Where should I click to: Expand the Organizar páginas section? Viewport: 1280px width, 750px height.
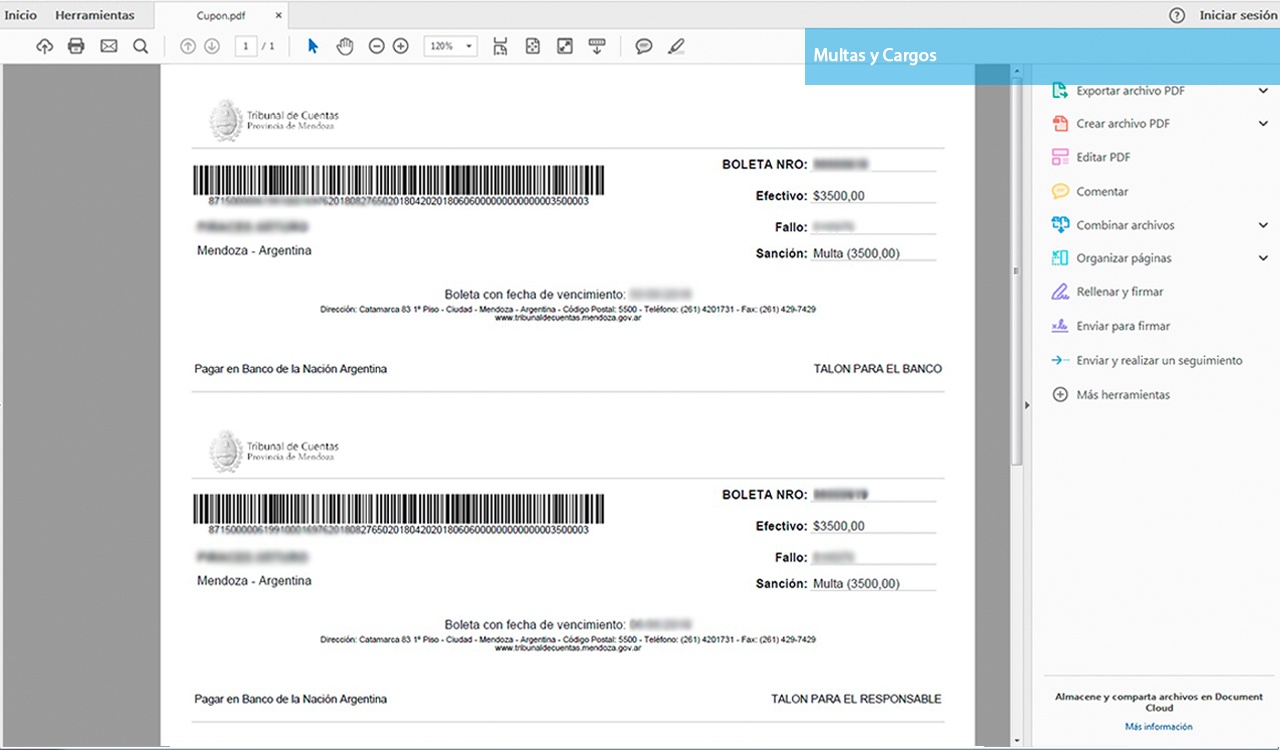[x=1263, y=258]
